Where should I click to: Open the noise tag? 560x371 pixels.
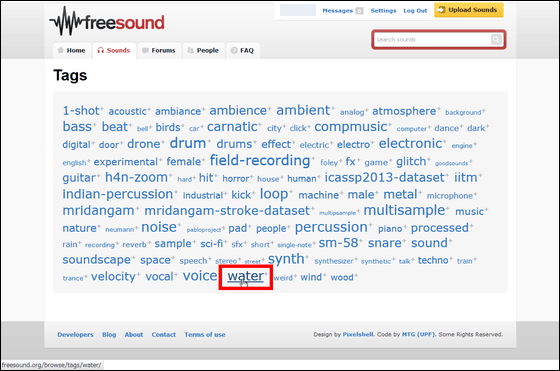159,227
